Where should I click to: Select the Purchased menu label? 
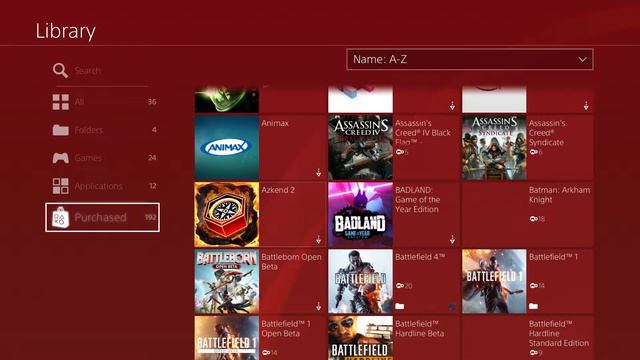(x=100, y=217)
